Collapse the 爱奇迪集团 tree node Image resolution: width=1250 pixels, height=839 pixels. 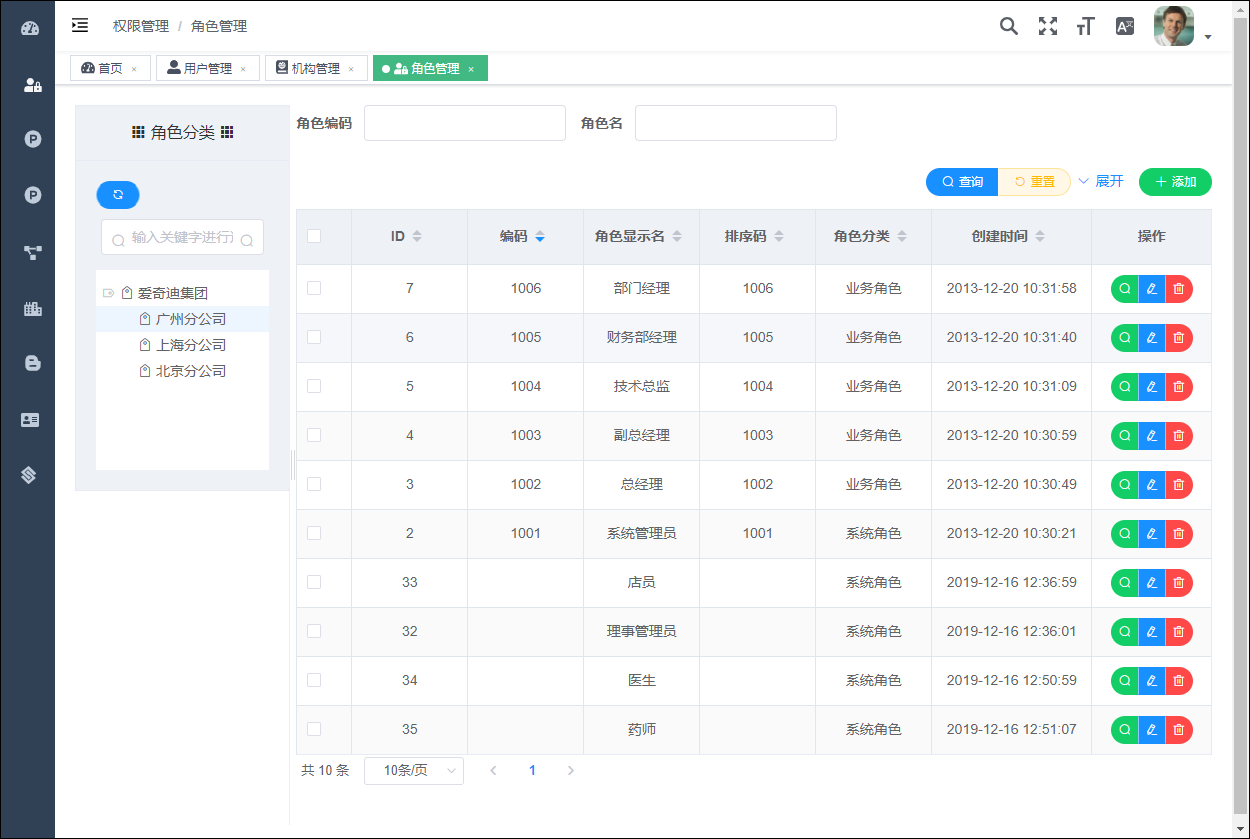click(108, 293)
